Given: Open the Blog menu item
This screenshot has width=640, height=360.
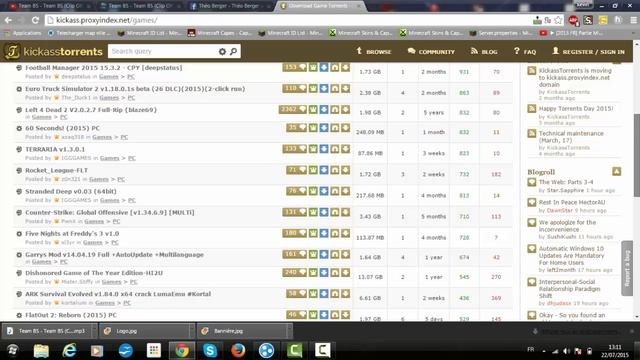Looking at the screenshot, I should [484, 51].
